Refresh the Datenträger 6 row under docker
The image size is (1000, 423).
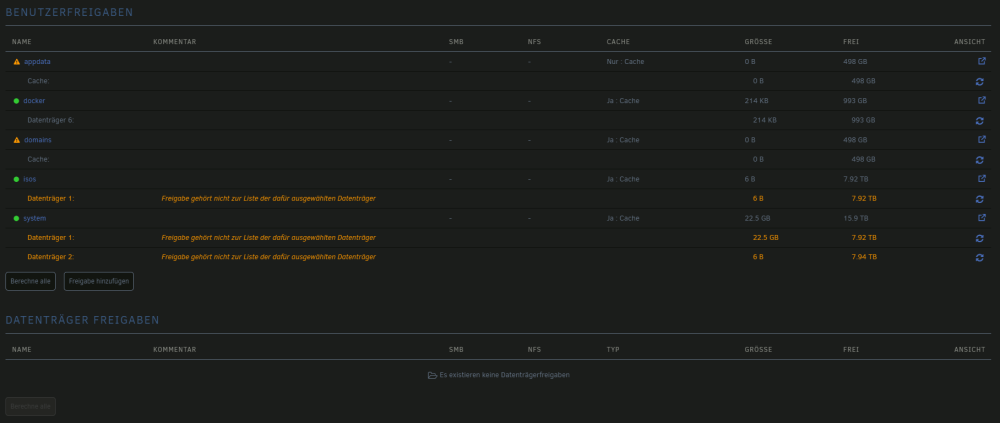coord(980,121)
